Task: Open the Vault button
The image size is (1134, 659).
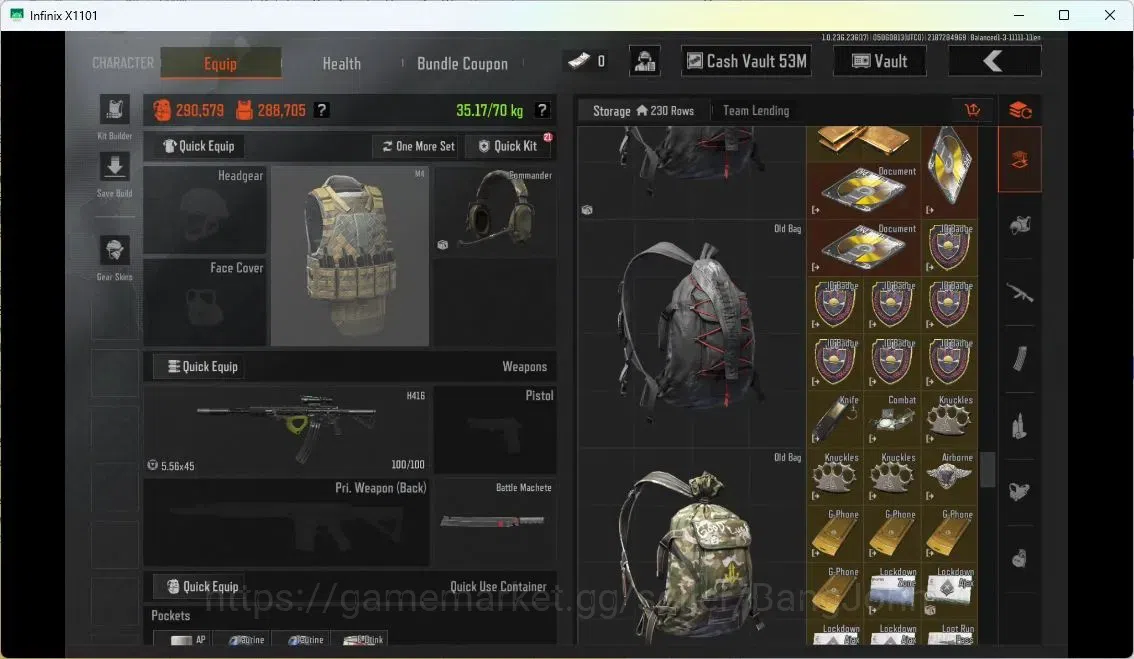Action: [879, 61]
